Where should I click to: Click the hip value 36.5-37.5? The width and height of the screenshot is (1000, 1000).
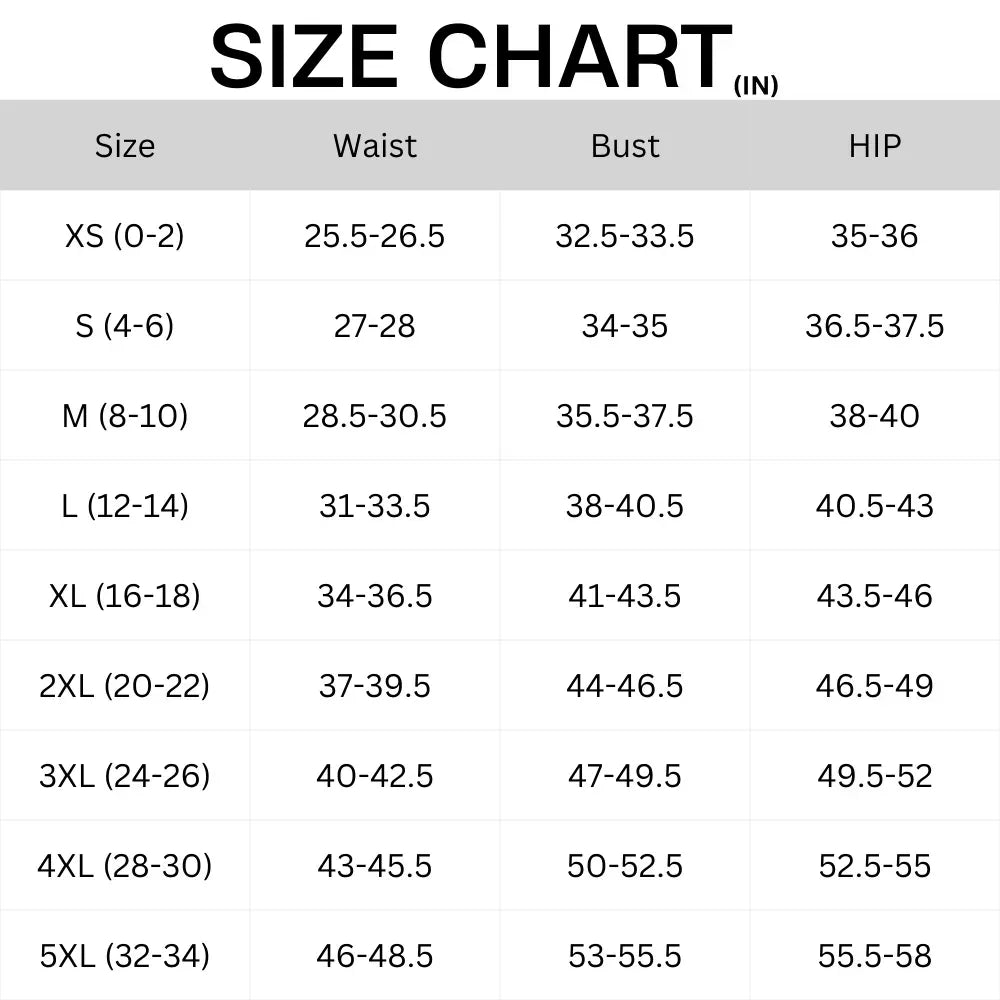tap(875, 326)
